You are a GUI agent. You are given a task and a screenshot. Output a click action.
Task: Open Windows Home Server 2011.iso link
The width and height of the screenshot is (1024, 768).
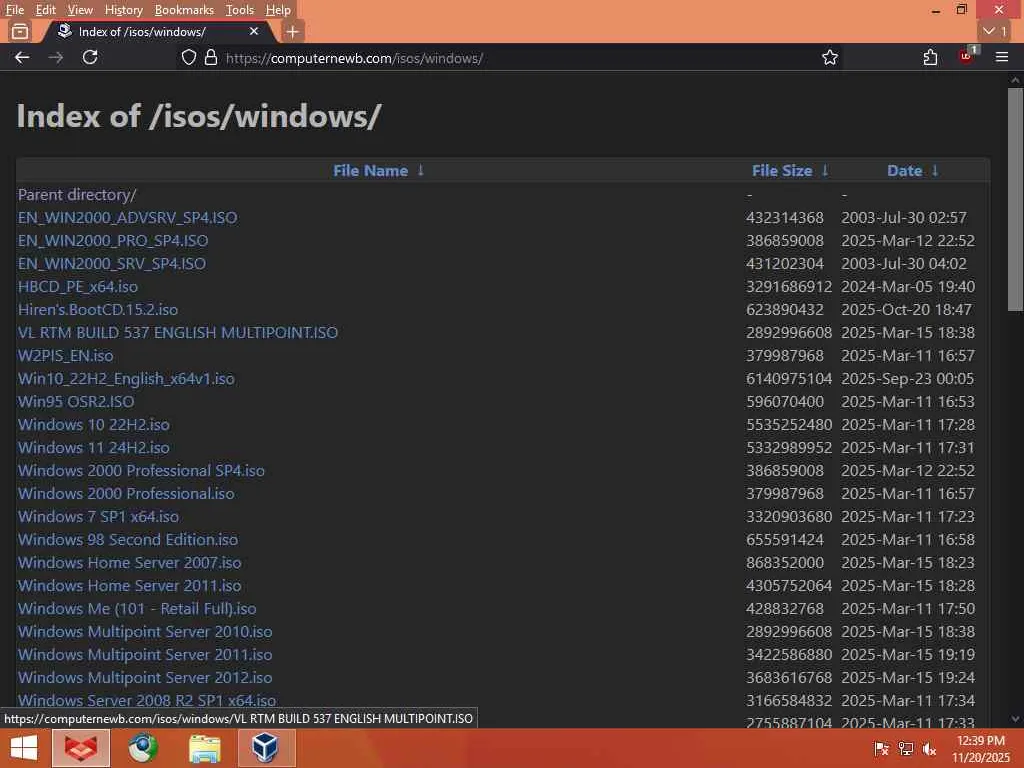[129, 585]
